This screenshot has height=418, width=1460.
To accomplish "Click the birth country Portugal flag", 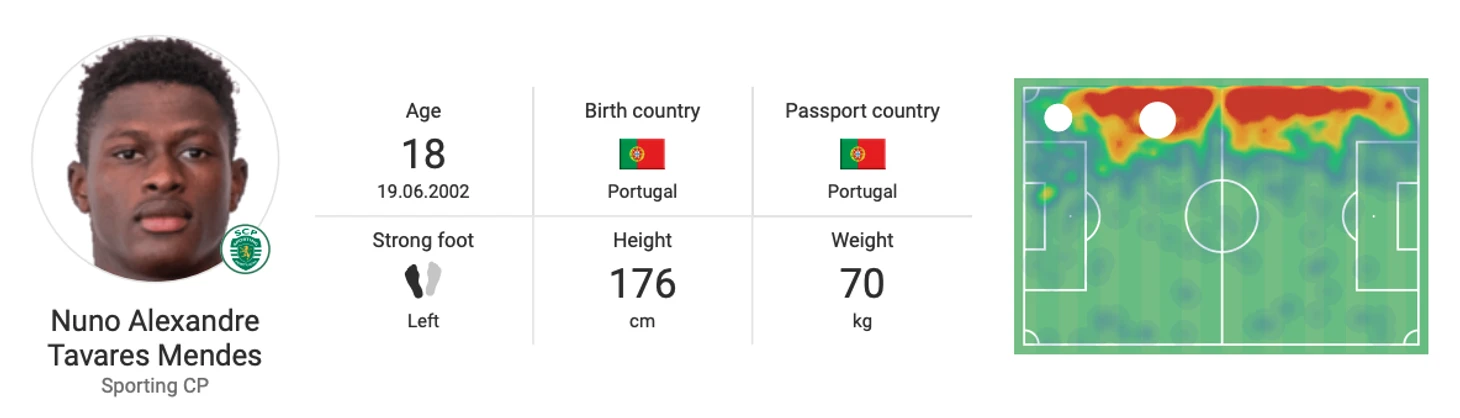I will coord(642,154).
